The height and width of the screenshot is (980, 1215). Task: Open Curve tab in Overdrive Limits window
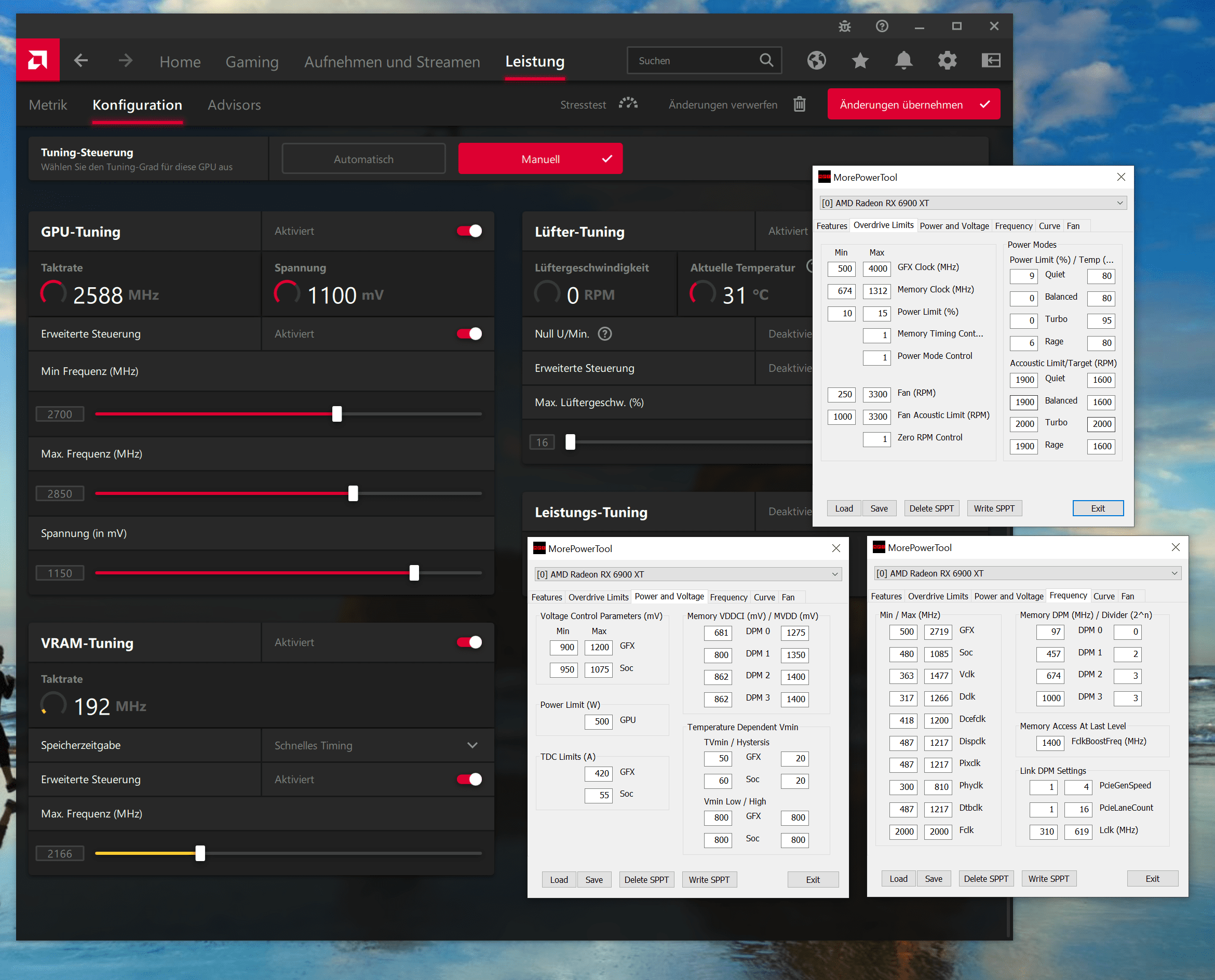click(1049, 226)
